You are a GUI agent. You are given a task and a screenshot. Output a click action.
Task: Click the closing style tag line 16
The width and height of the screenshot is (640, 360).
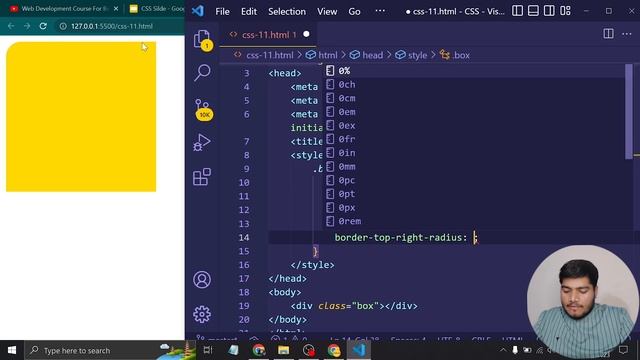tap(312, 265)
